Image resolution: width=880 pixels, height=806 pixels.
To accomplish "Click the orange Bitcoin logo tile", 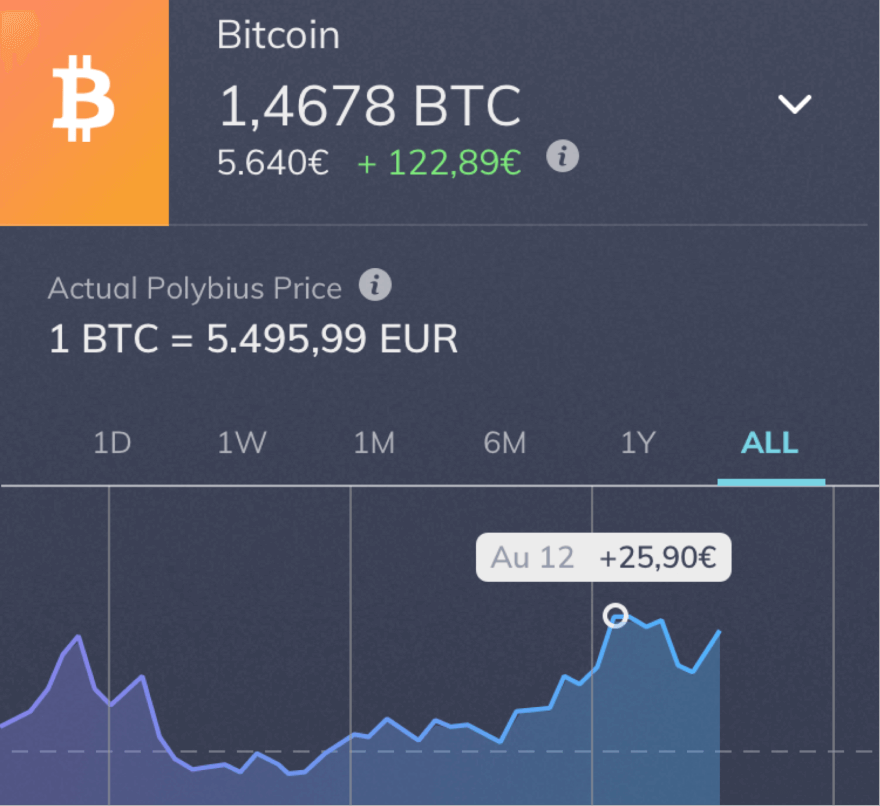I will click(84, 112).
